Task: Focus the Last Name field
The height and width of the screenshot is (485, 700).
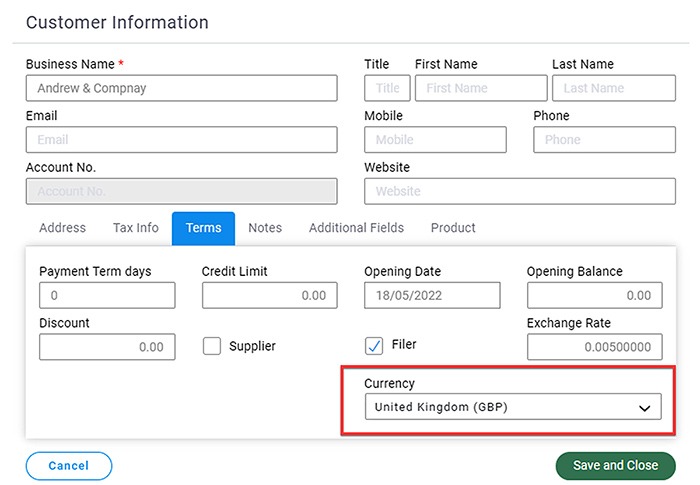Action: click(613, 88)
